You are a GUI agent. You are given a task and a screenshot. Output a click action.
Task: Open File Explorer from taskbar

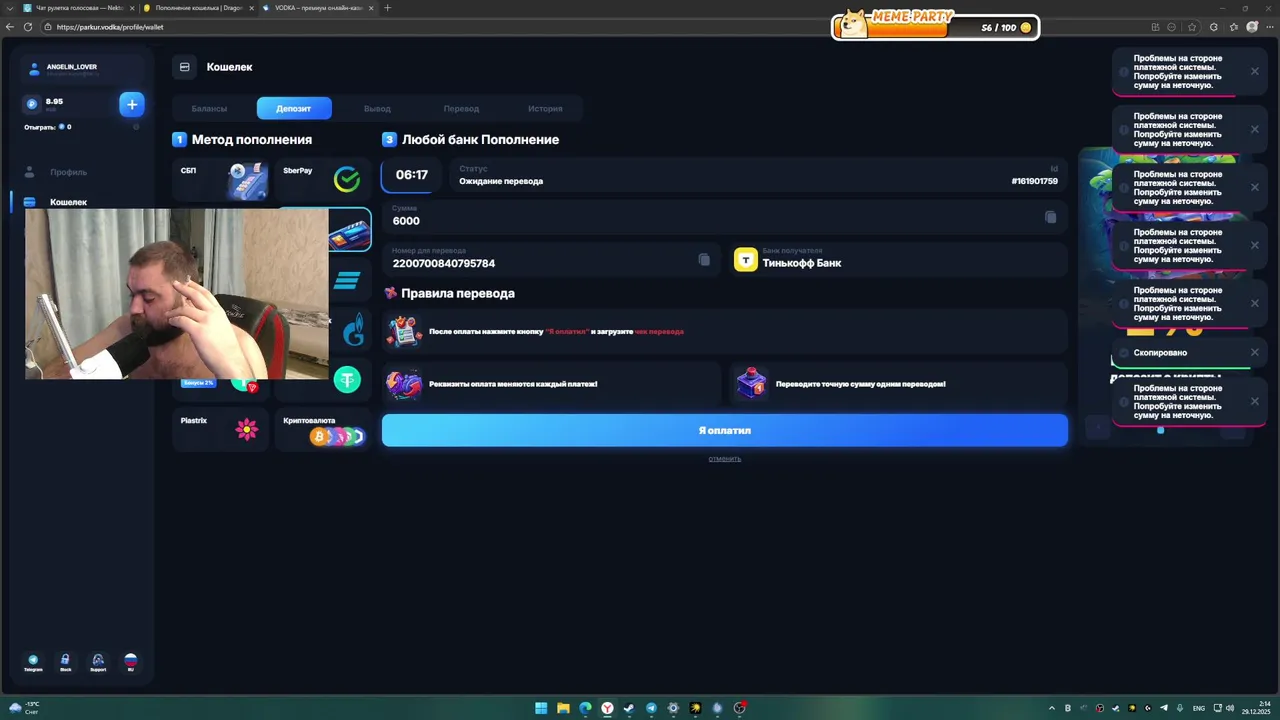coord(563,708)
